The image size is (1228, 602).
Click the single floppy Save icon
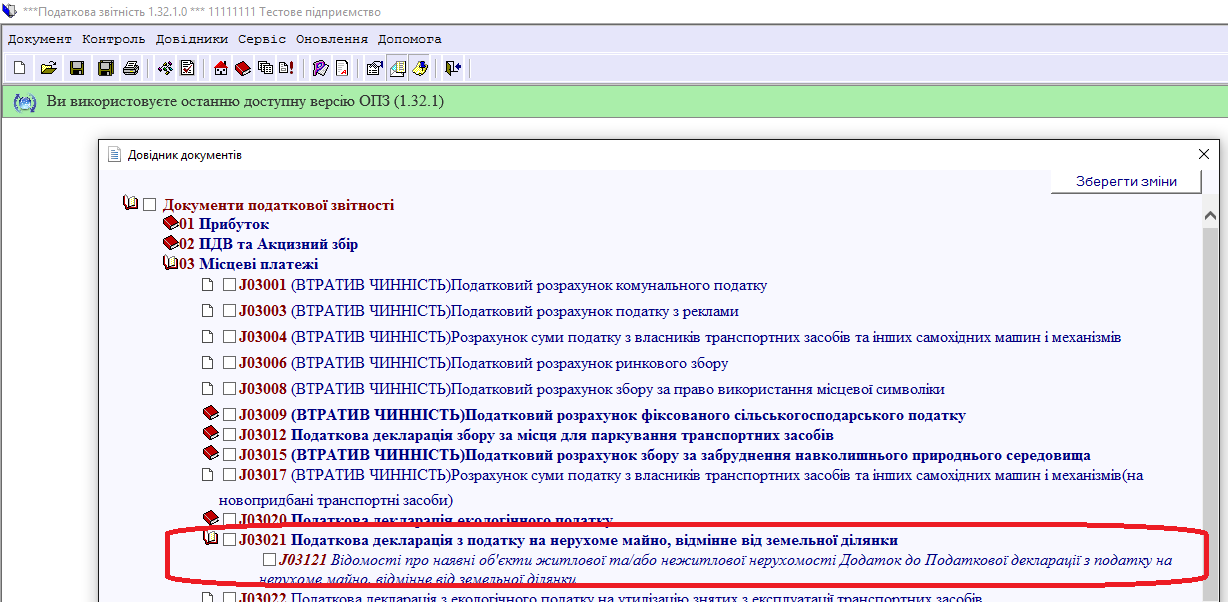pos(76,68)
